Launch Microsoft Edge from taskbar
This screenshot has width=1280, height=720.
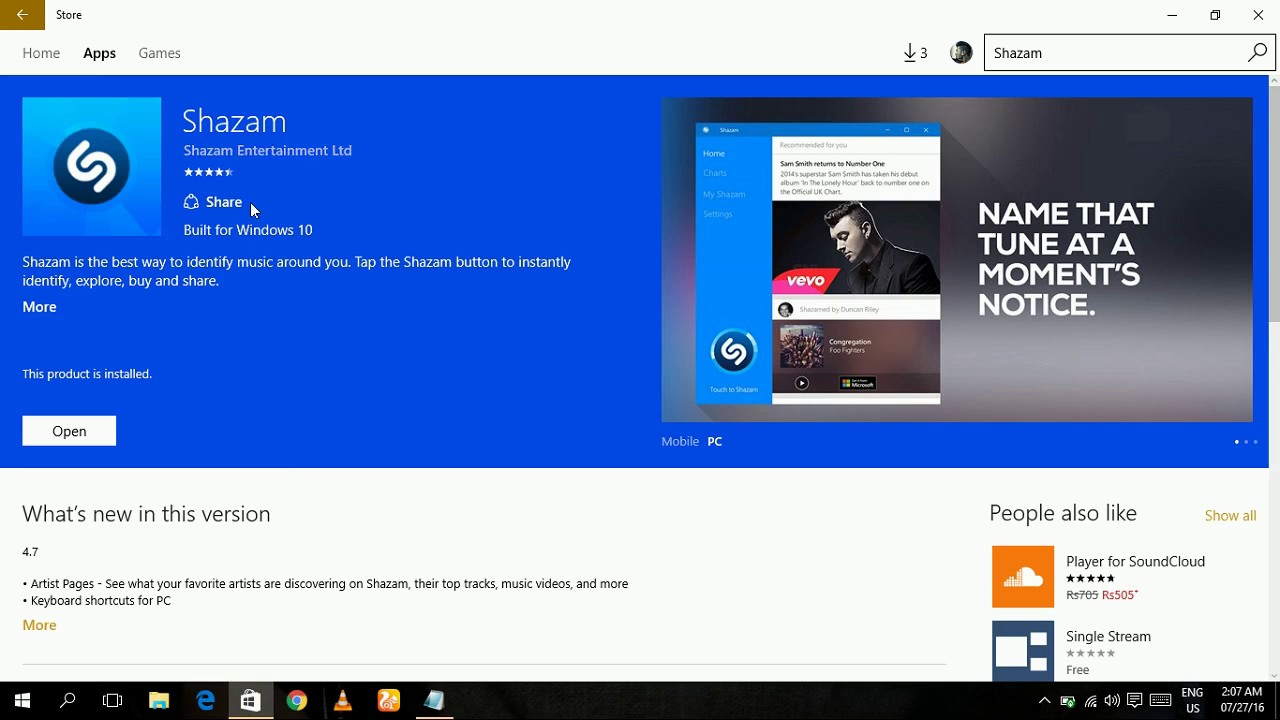tap(205, 701)
